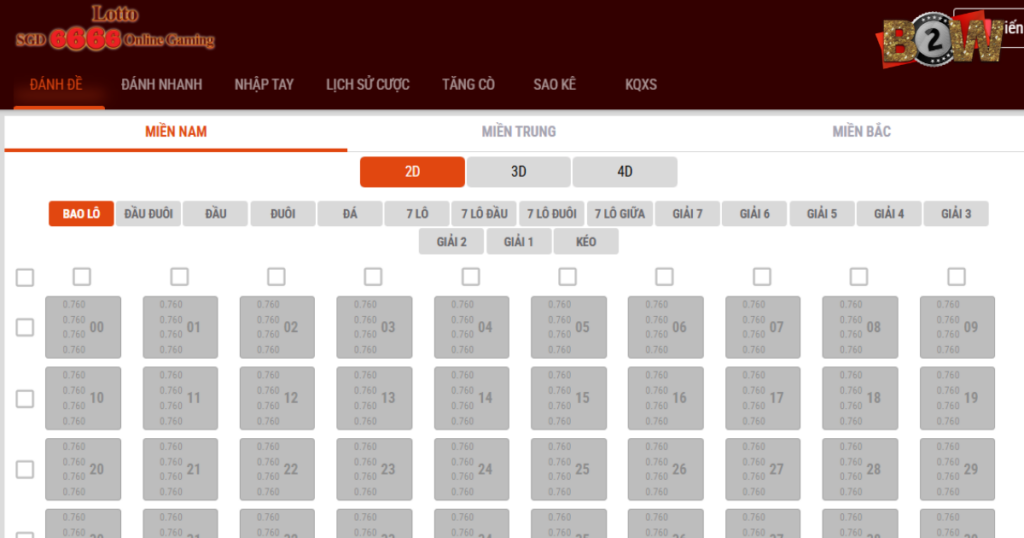Select number tile 15
1024x538 pixels.
(568, 398)
